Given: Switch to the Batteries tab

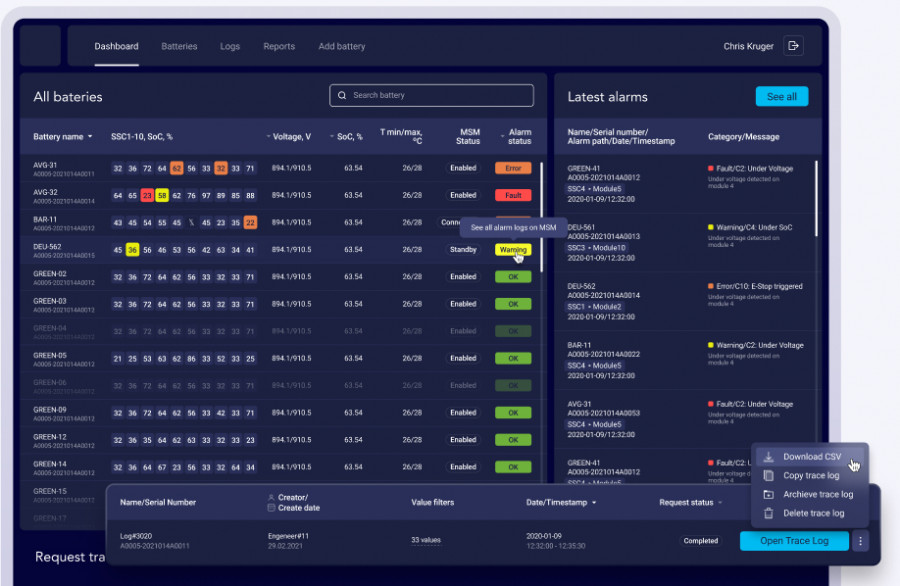Looking at the screenshot, I should point(179,46).
